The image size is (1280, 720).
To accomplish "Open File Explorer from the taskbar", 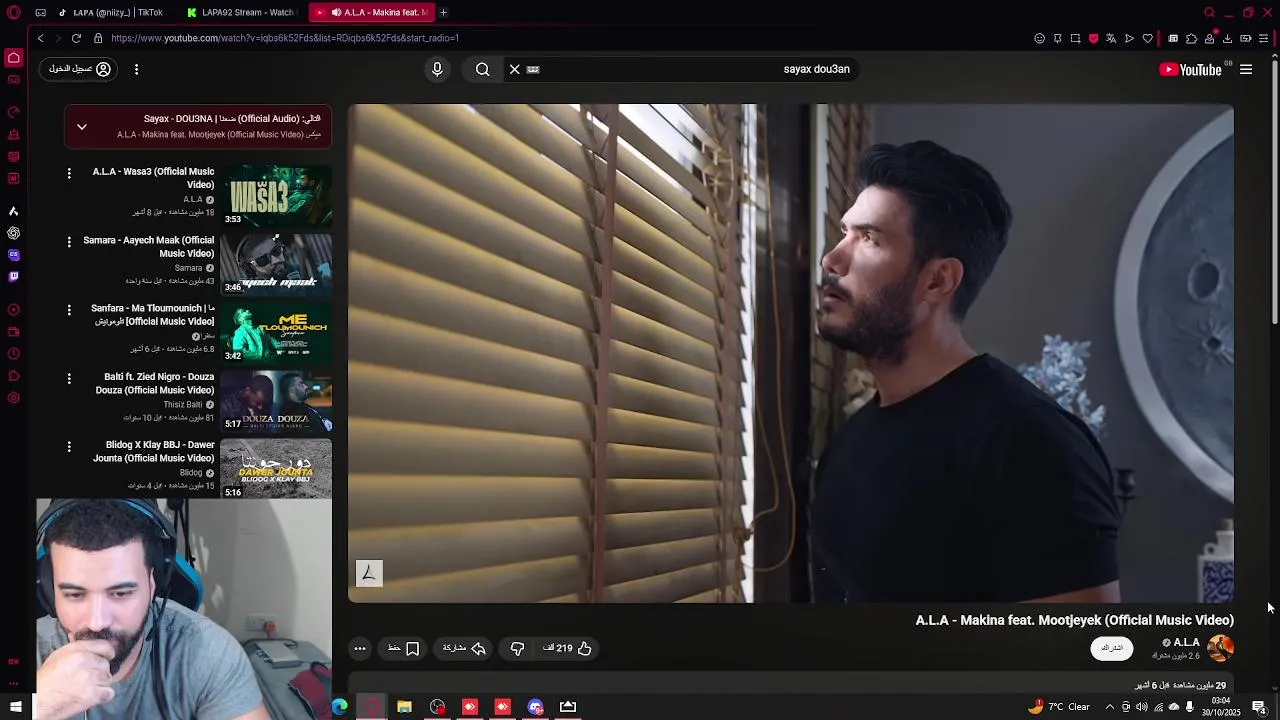I will tap(404, 707).
